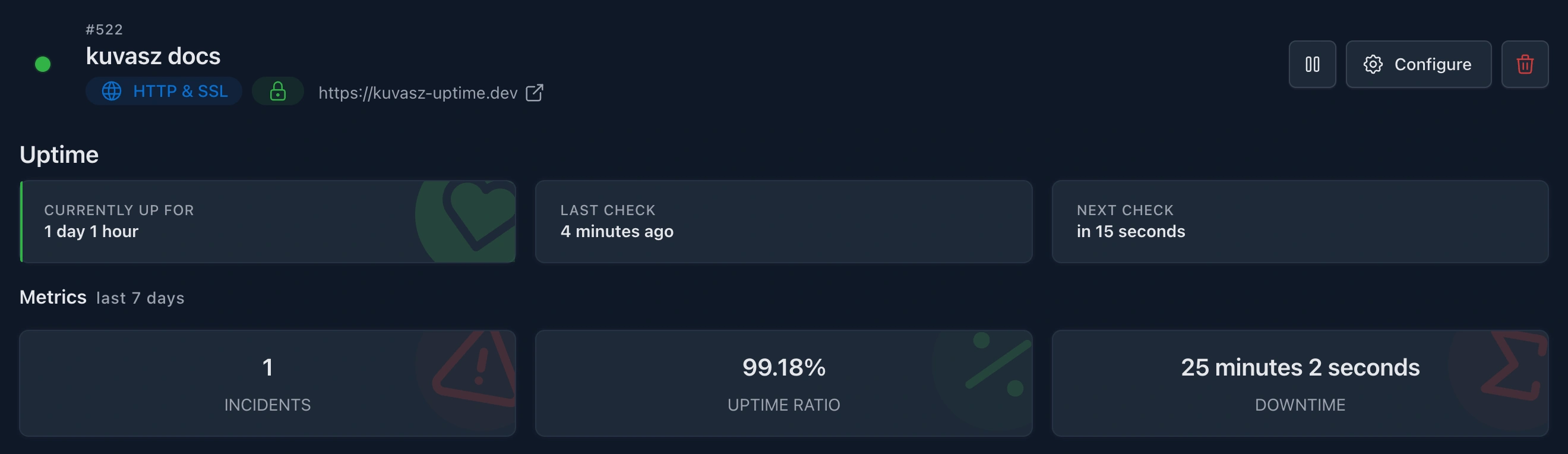Click the green status dot indicator
1568x454 pixels.
[43, 64]
